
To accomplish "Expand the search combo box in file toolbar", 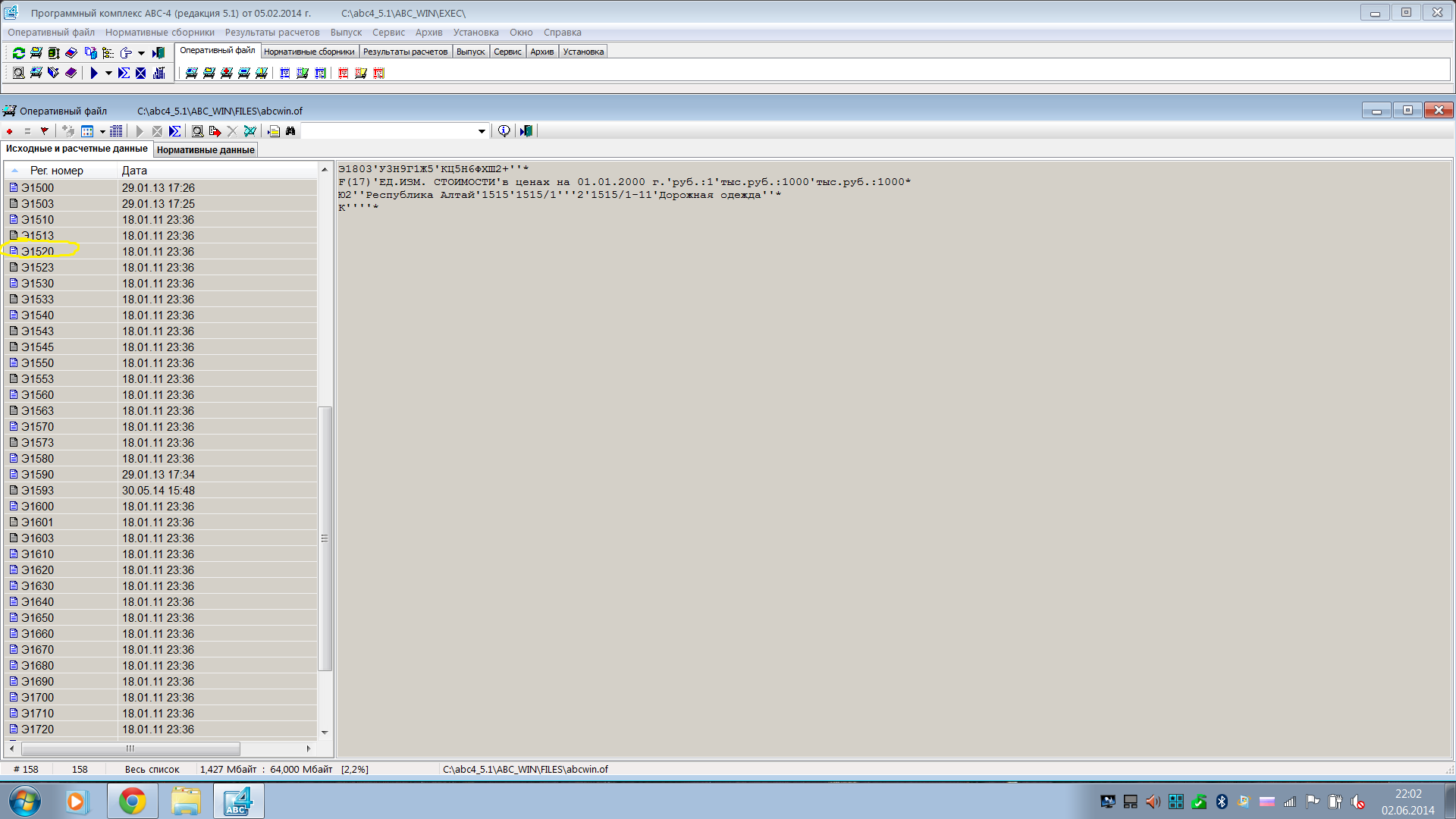I will coord(482,131).
